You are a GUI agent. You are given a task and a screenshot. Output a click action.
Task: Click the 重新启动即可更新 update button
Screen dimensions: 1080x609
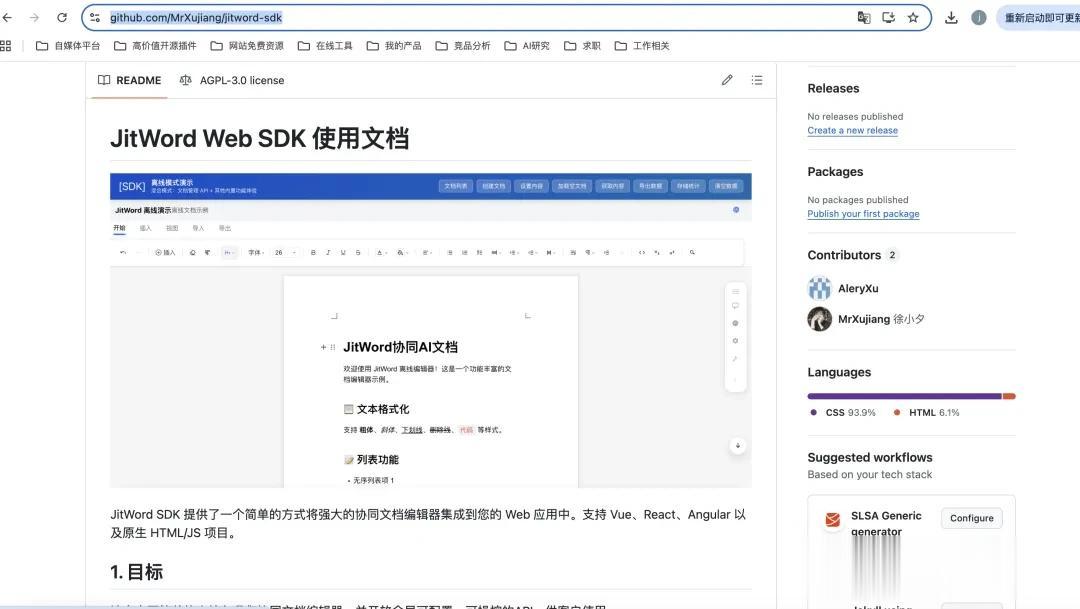pos(1039,18)
